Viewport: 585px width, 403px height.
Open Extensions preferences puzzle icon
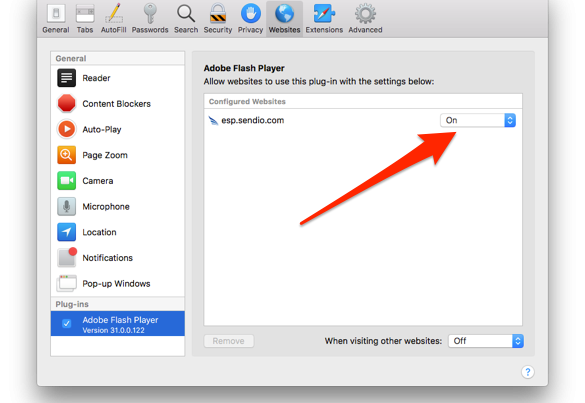324,14
